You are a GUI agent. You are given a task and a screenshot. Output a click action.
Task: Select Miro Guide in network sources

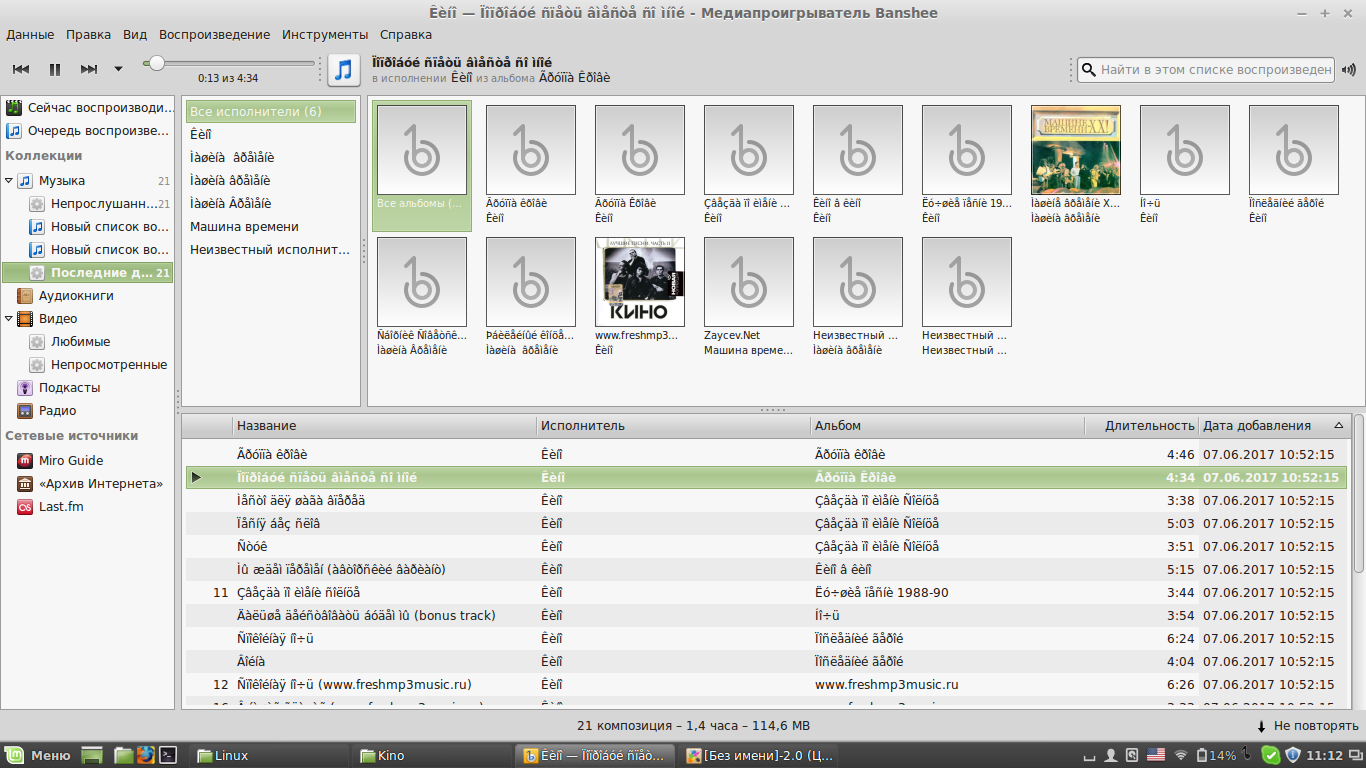[70, 461]
